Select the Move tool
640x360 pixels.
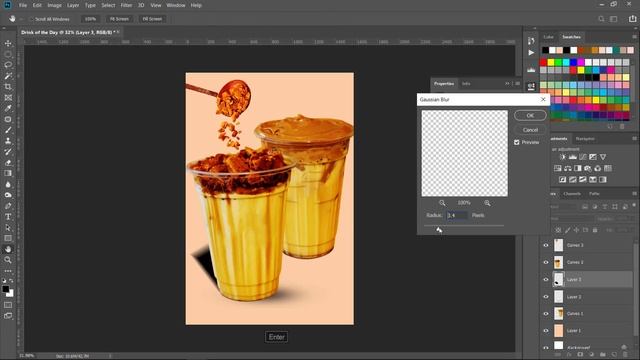click(8, 43)
